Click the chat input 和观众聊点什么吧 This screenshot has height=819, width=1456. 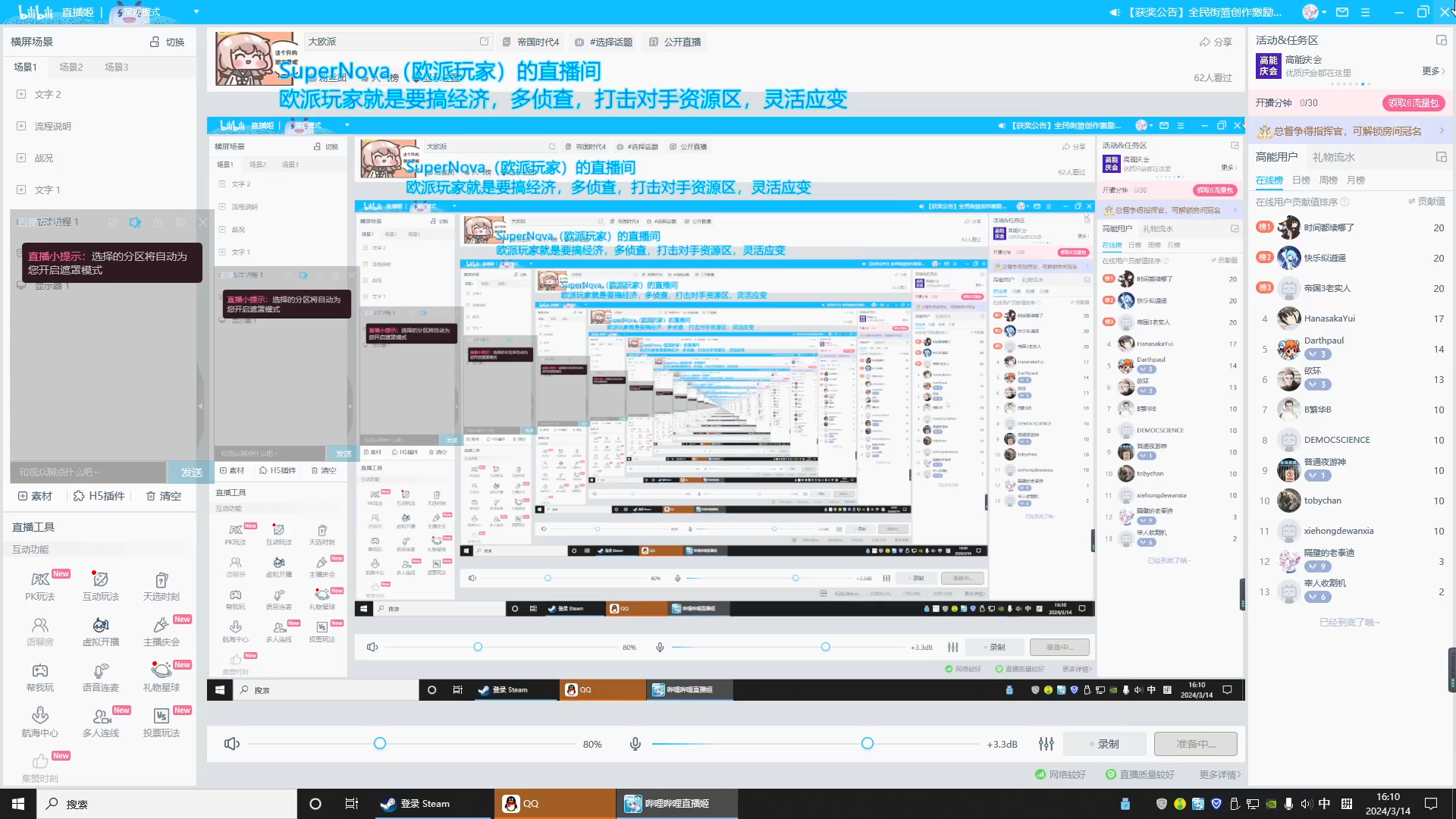pos(89,472)
